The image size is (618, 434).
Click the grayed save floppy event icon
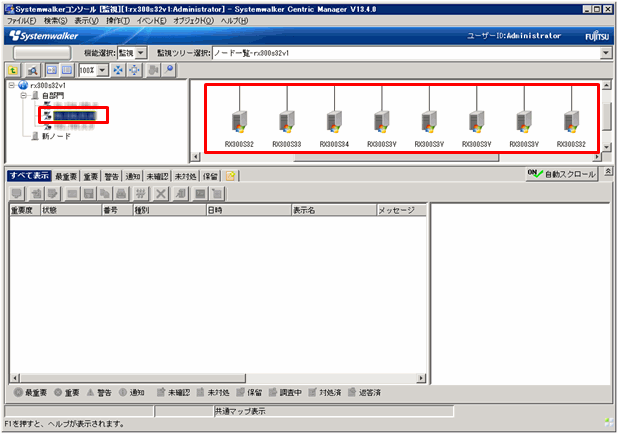coord(89,193)
